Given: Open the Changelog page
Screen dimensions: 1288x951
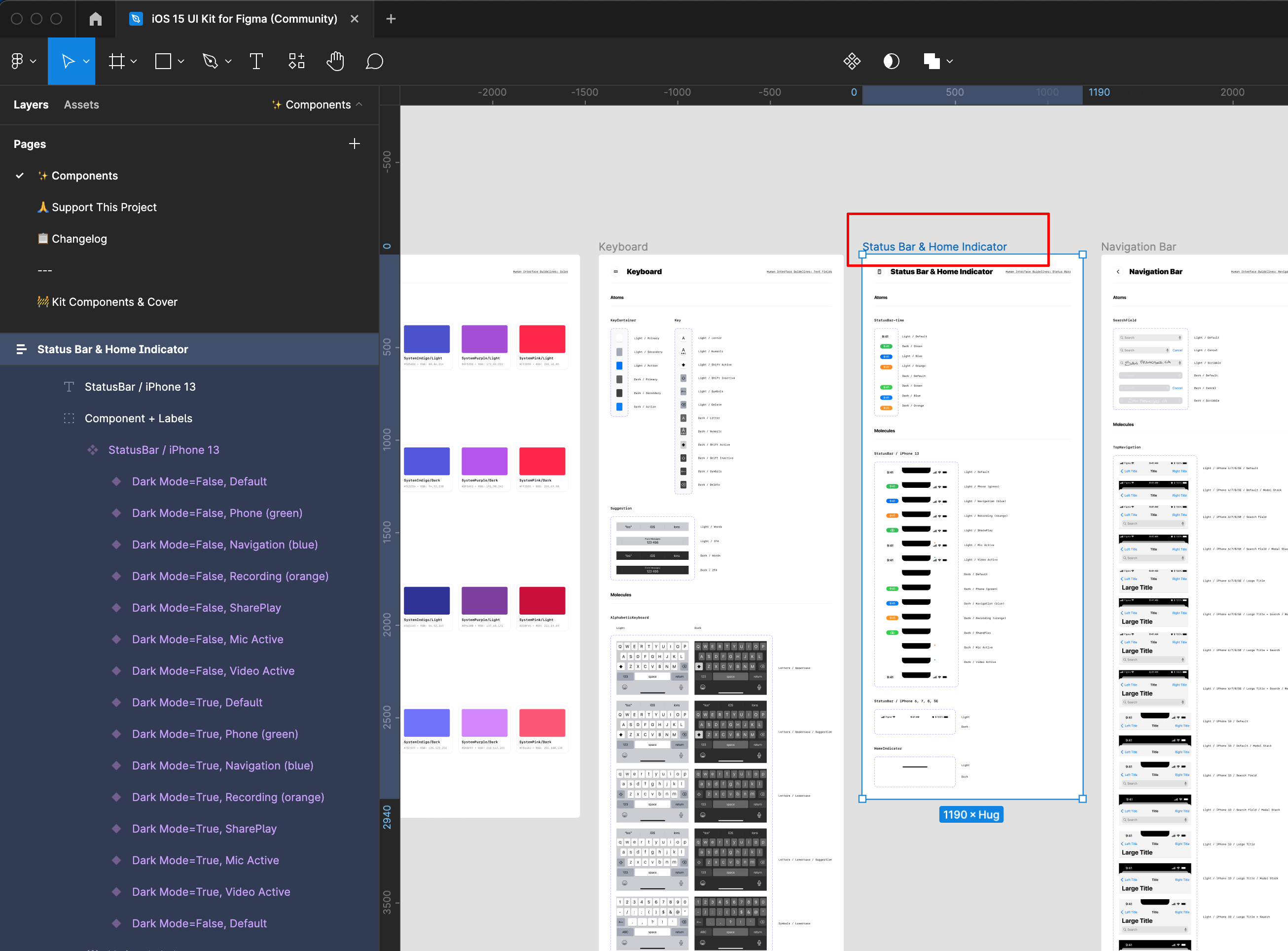Looking at the screenshot, I should point(79,239).
